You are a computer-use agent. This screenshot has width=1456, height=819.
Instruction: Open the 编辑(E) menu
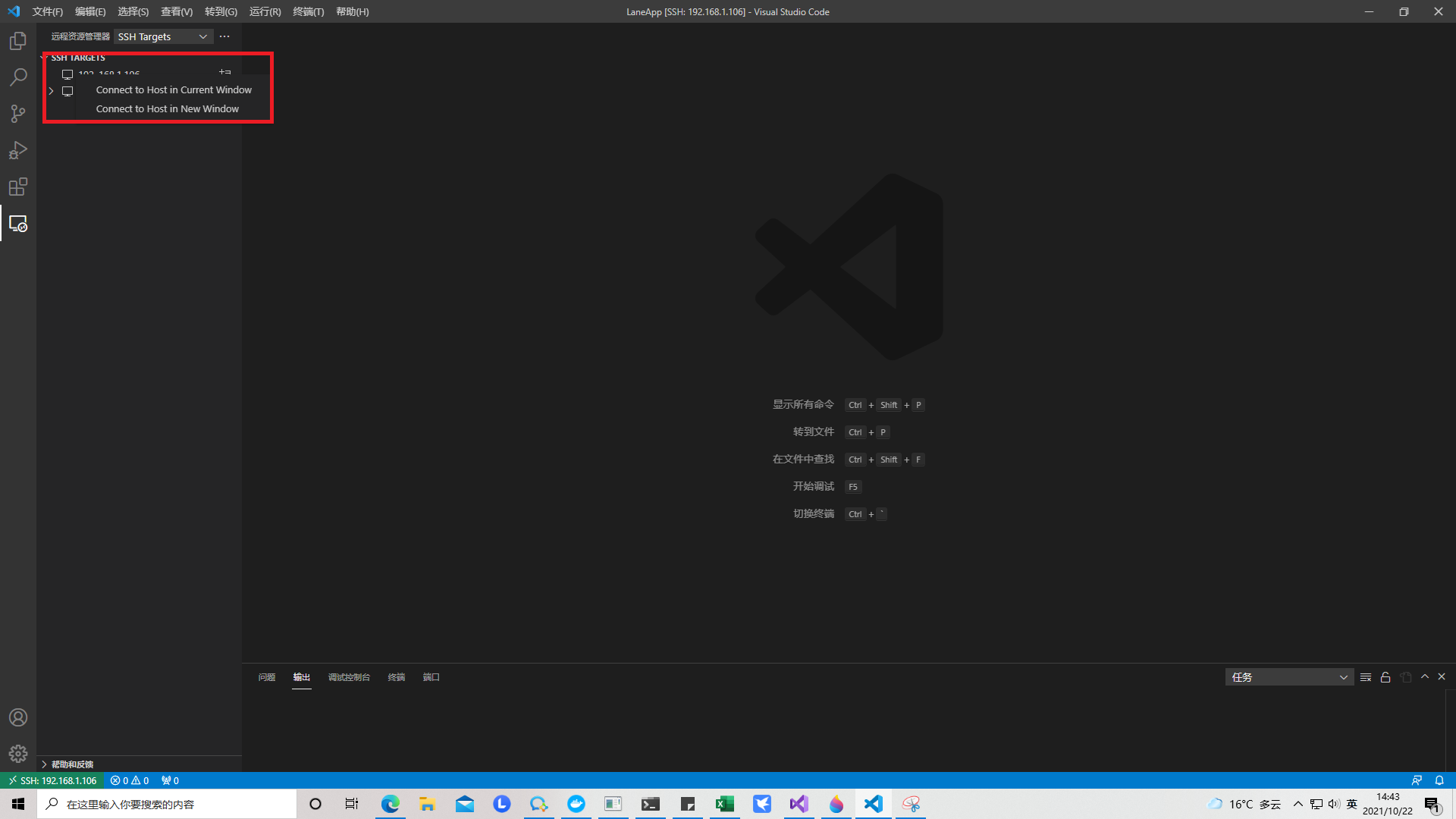(90, 11)
